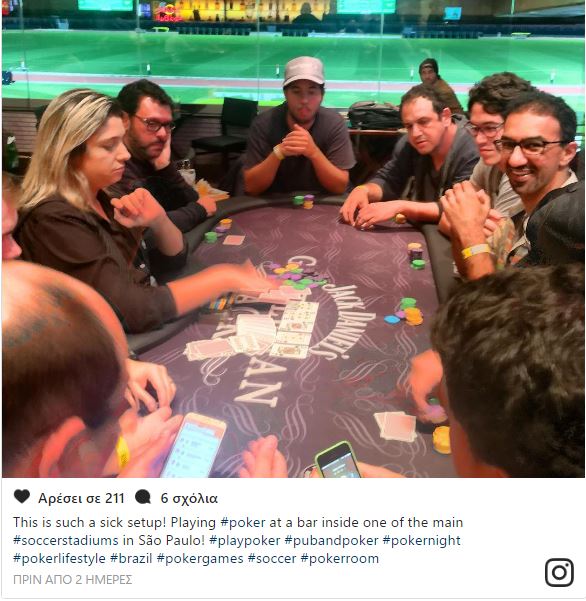586x601 pixels.
Task: Open the #soccer hashtag
Action: click(x=272, y=558)
